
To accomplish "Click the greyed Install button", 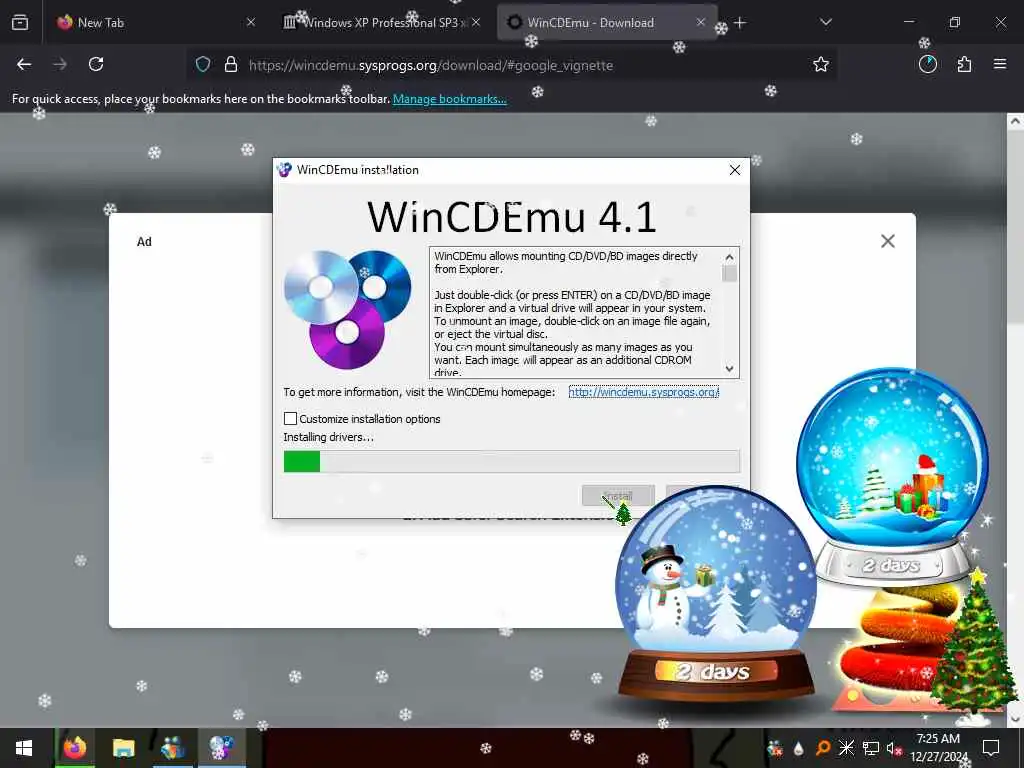I will [618, 496].
